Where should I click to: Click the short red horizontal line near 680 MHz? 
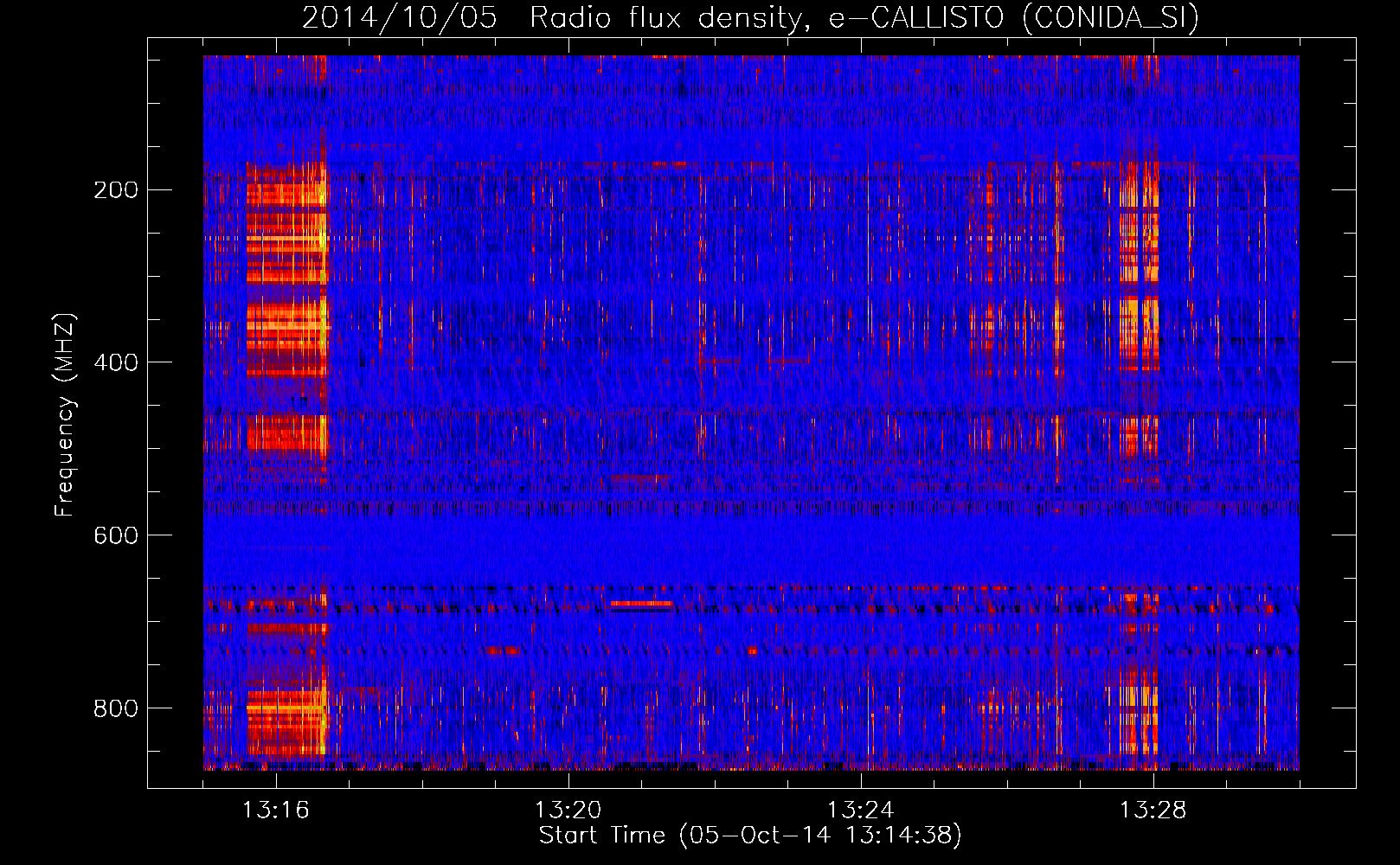641,603
